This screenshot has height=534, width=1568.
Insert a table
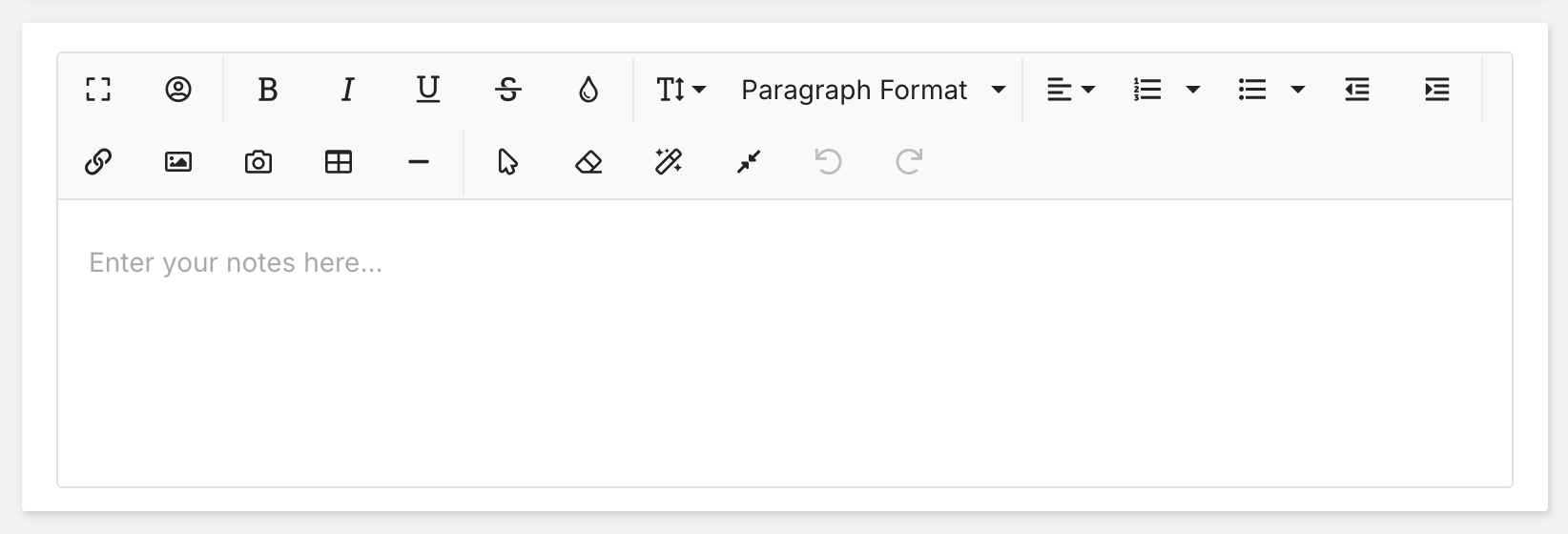tap(339, 162)
